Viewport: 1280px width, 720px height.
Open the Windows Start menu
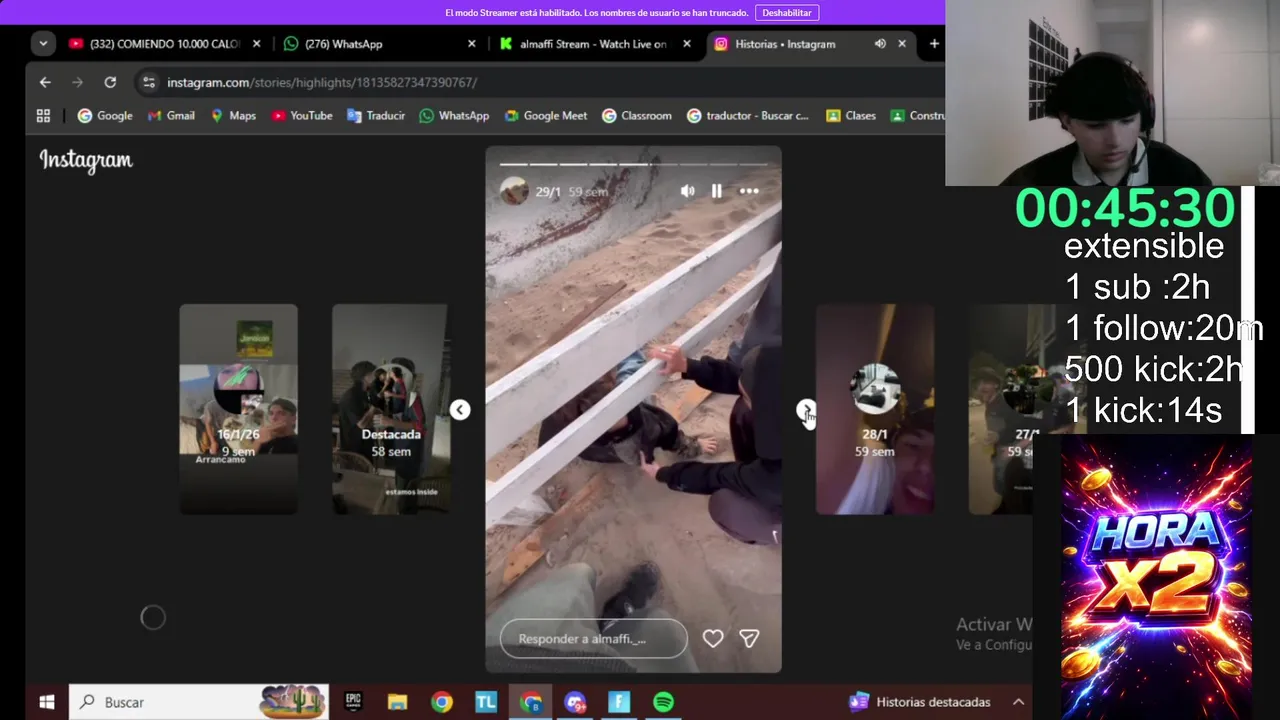point(46,702)
